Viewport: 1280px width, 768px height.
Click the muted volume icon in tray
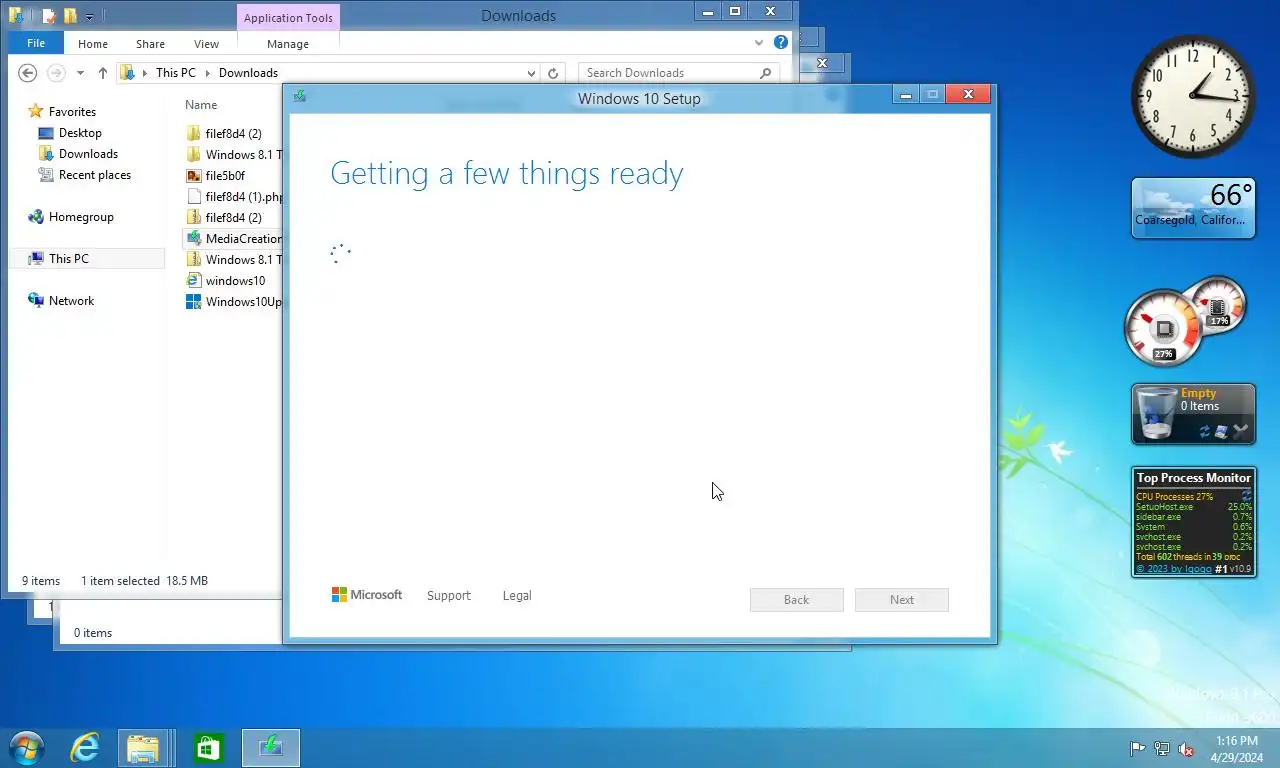1186,749
